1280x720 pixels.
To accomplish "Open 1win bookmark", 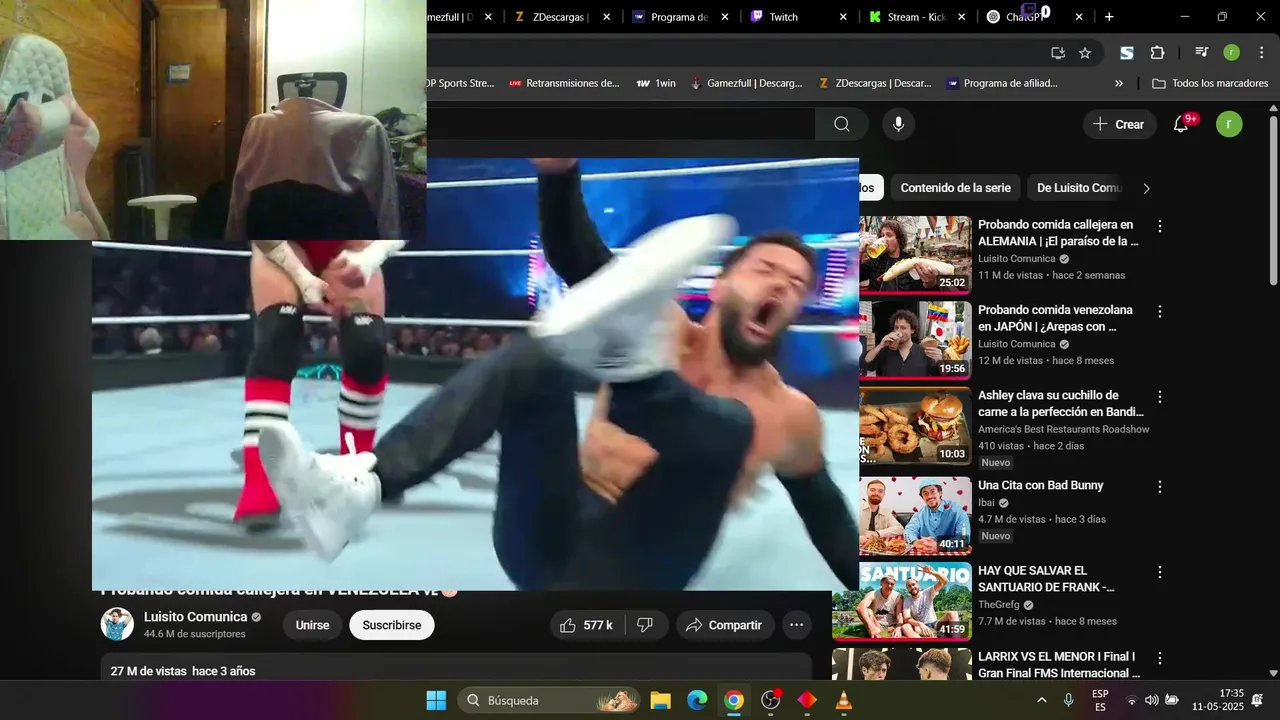I will pyautogui.click(x=656, y=83).
